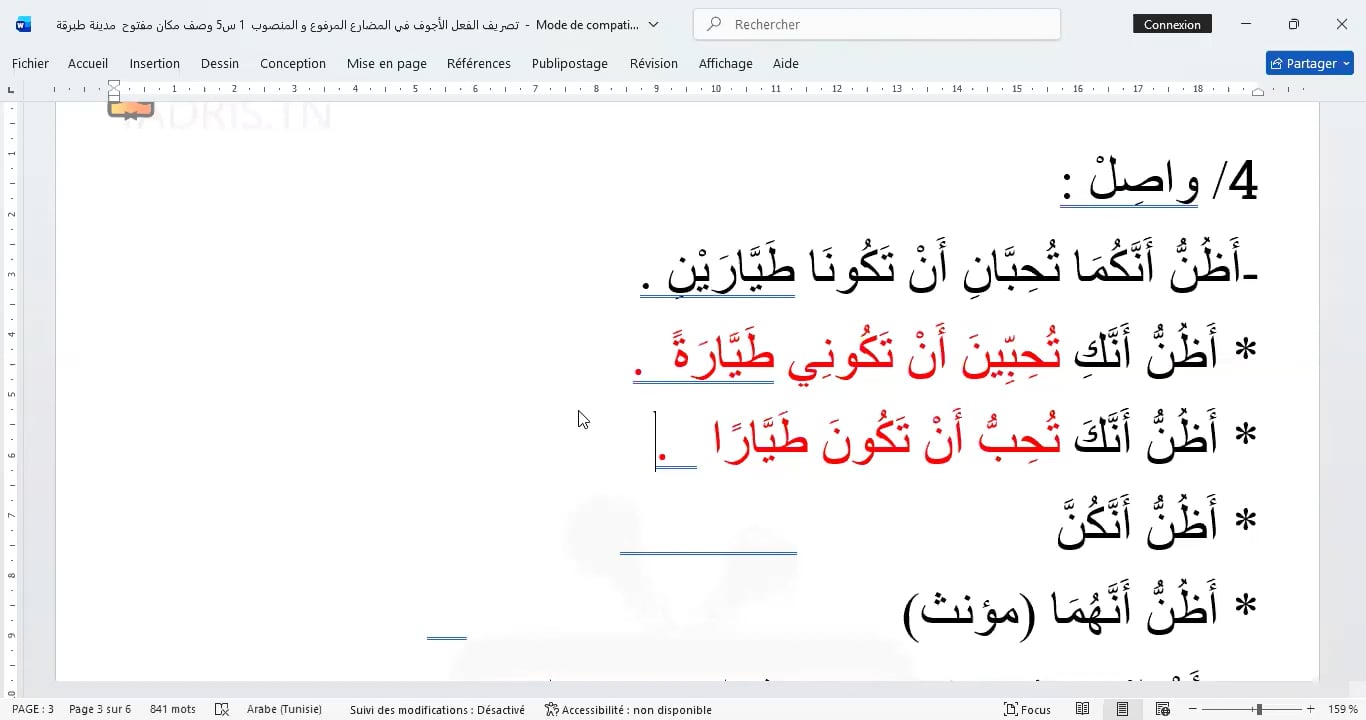Enable Focus mode in status bar
Image resolution: width=1366 pixels, height=720 pixels.
[1027, 709]
